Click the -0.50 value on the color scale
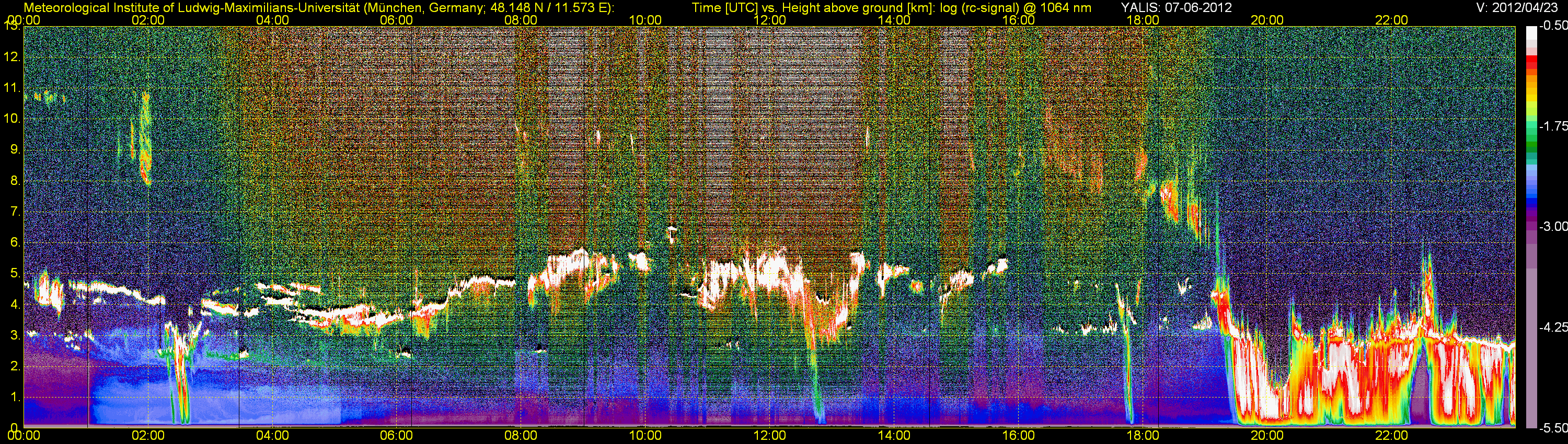The height and width of the screenshot is (444, 1568). (1552, 26)
